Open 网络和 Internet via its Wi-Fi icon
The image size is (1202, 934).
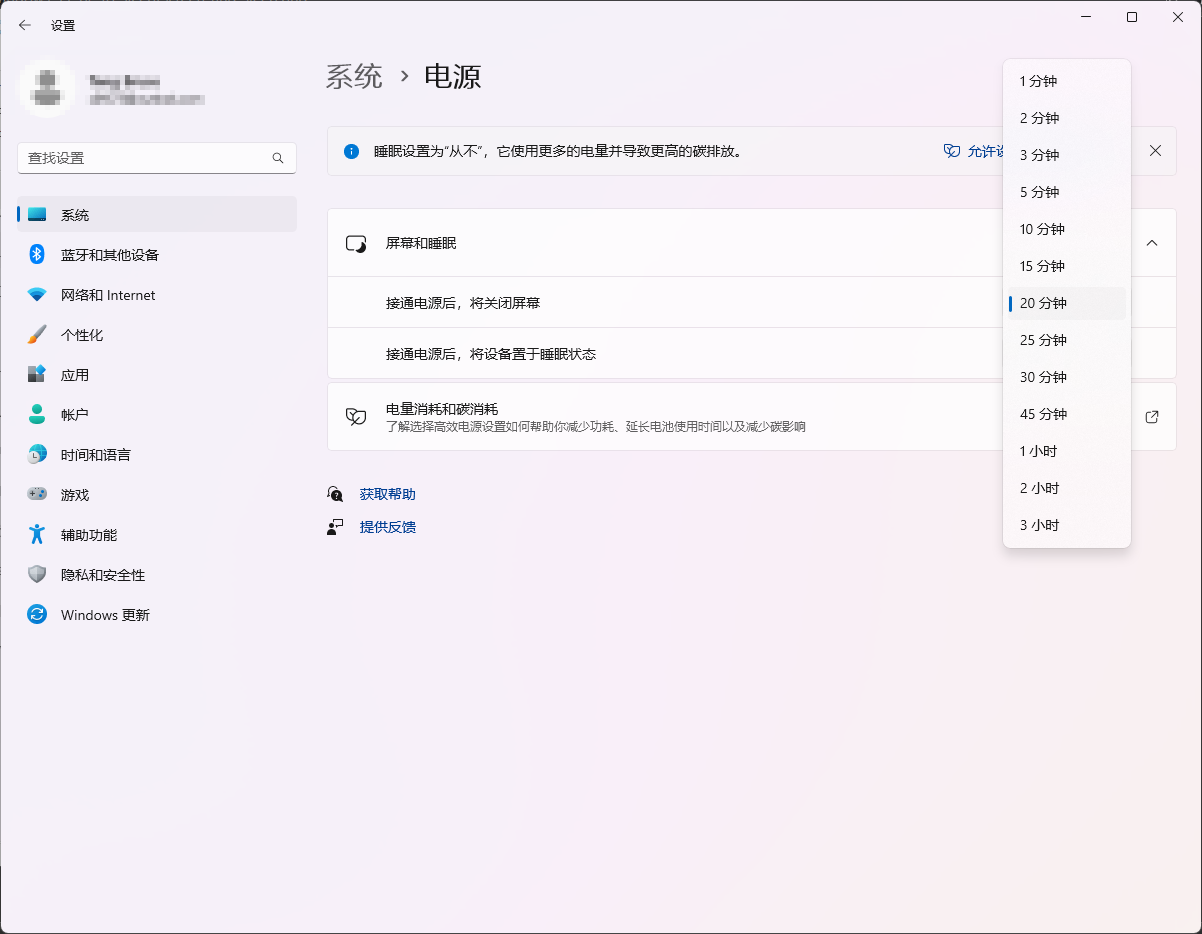click(x=37, y=295)
